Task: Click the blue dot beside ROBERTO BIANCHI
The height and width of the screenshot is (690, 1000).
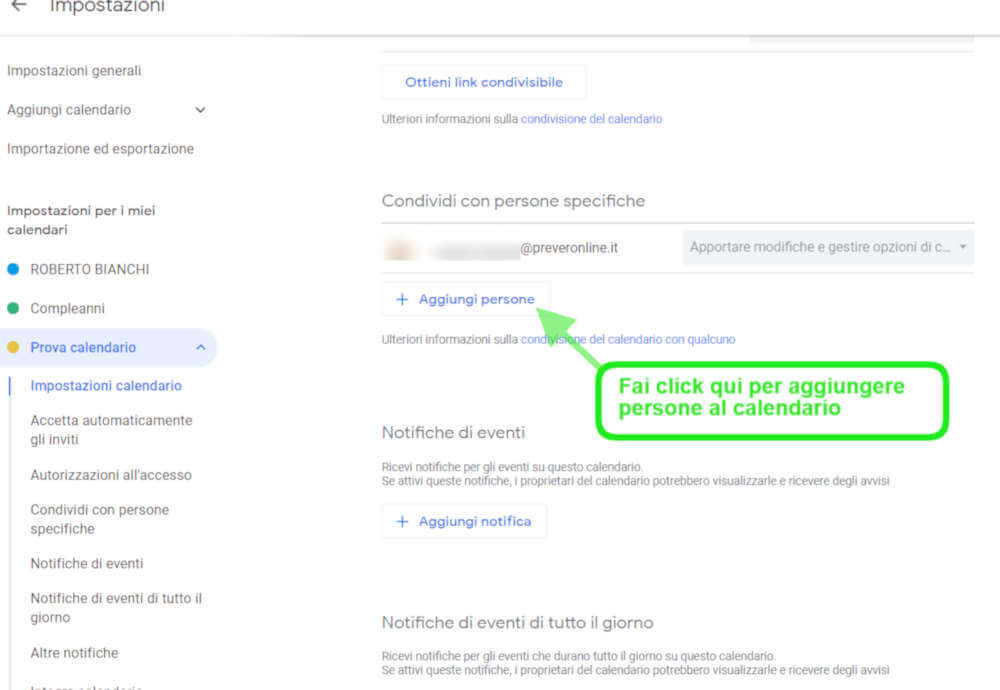Action: tap(13, 269)
